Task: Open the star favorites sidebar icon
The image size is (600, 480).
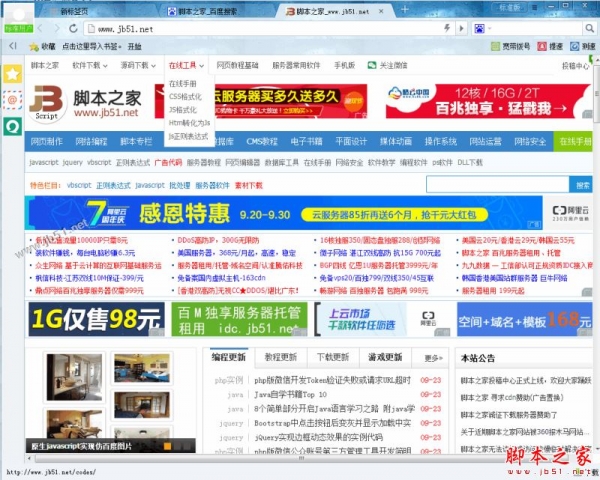Action: click(x=13, y=74)
